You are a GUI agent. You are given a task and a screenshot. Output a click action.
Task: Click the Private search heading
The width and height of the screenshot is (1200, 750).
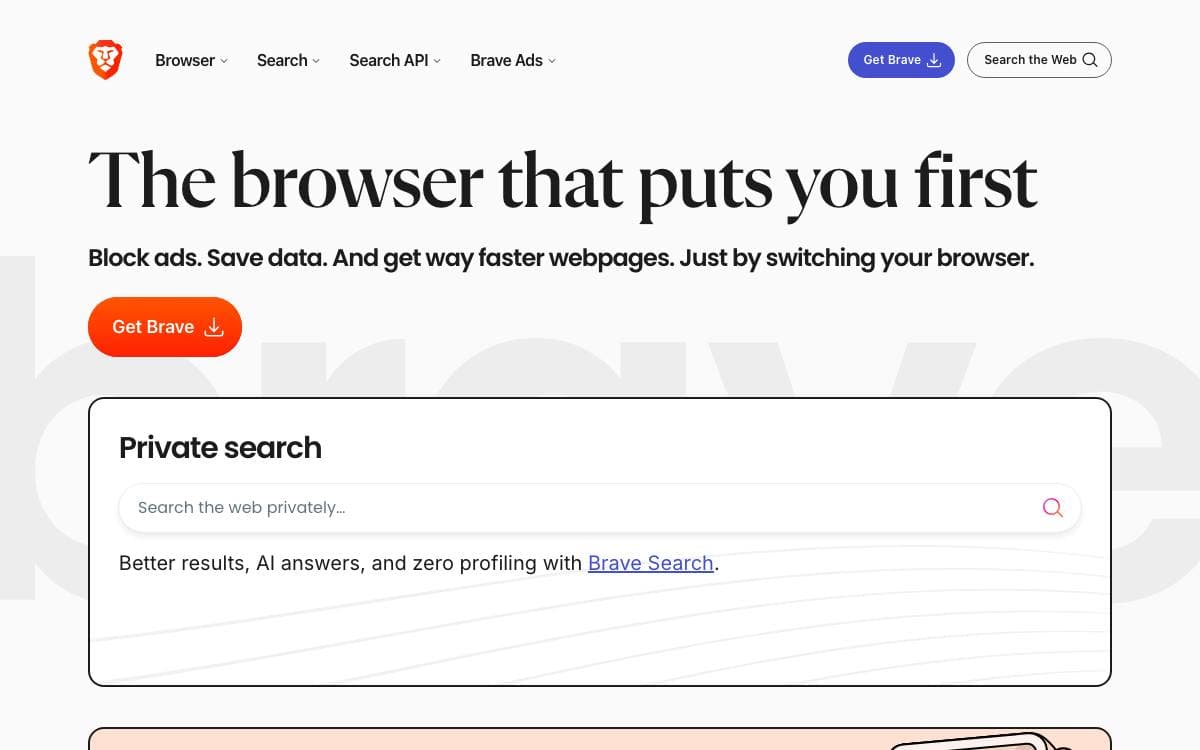click(220, 447)
